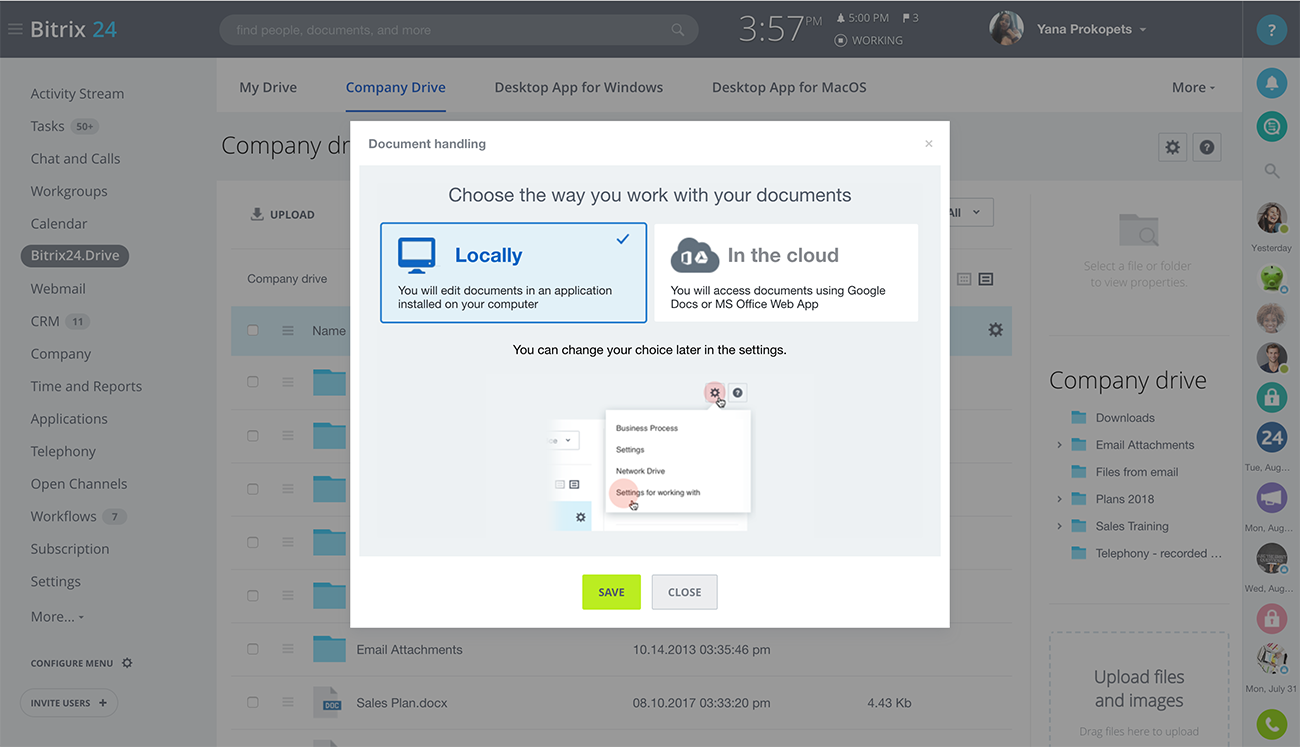Switch to the My Drive tab
Screen dimensions: 1300x747
[x=268, y=87]
